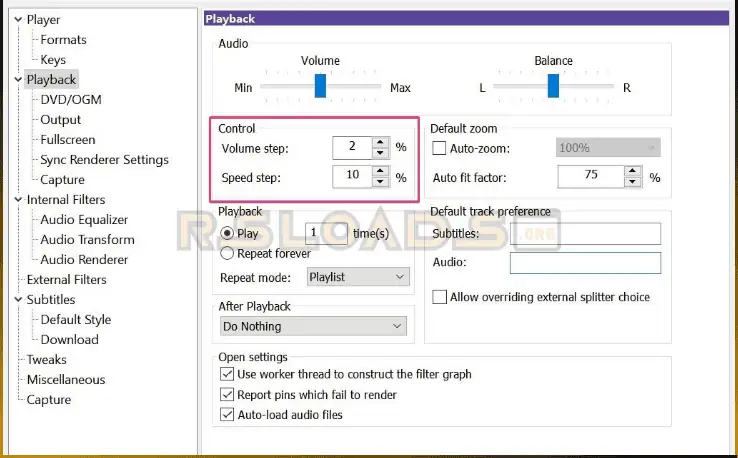
Task: Collapse the Internal Filters tree node
Action: [17, 200]
